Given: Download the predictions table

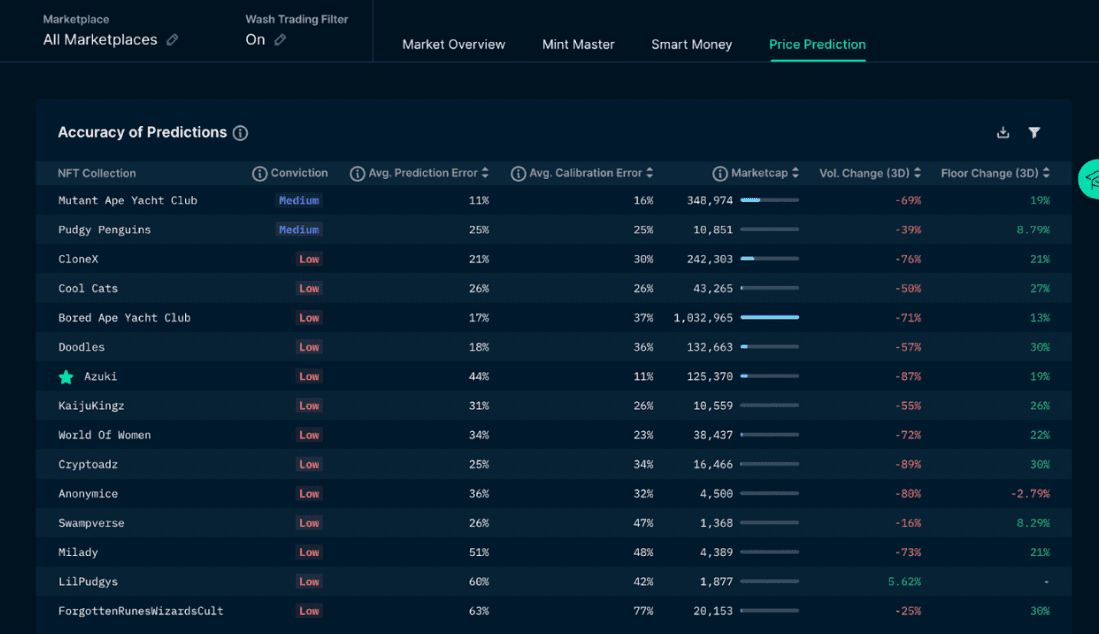Looking at the screenshot, I should 1003,132.
